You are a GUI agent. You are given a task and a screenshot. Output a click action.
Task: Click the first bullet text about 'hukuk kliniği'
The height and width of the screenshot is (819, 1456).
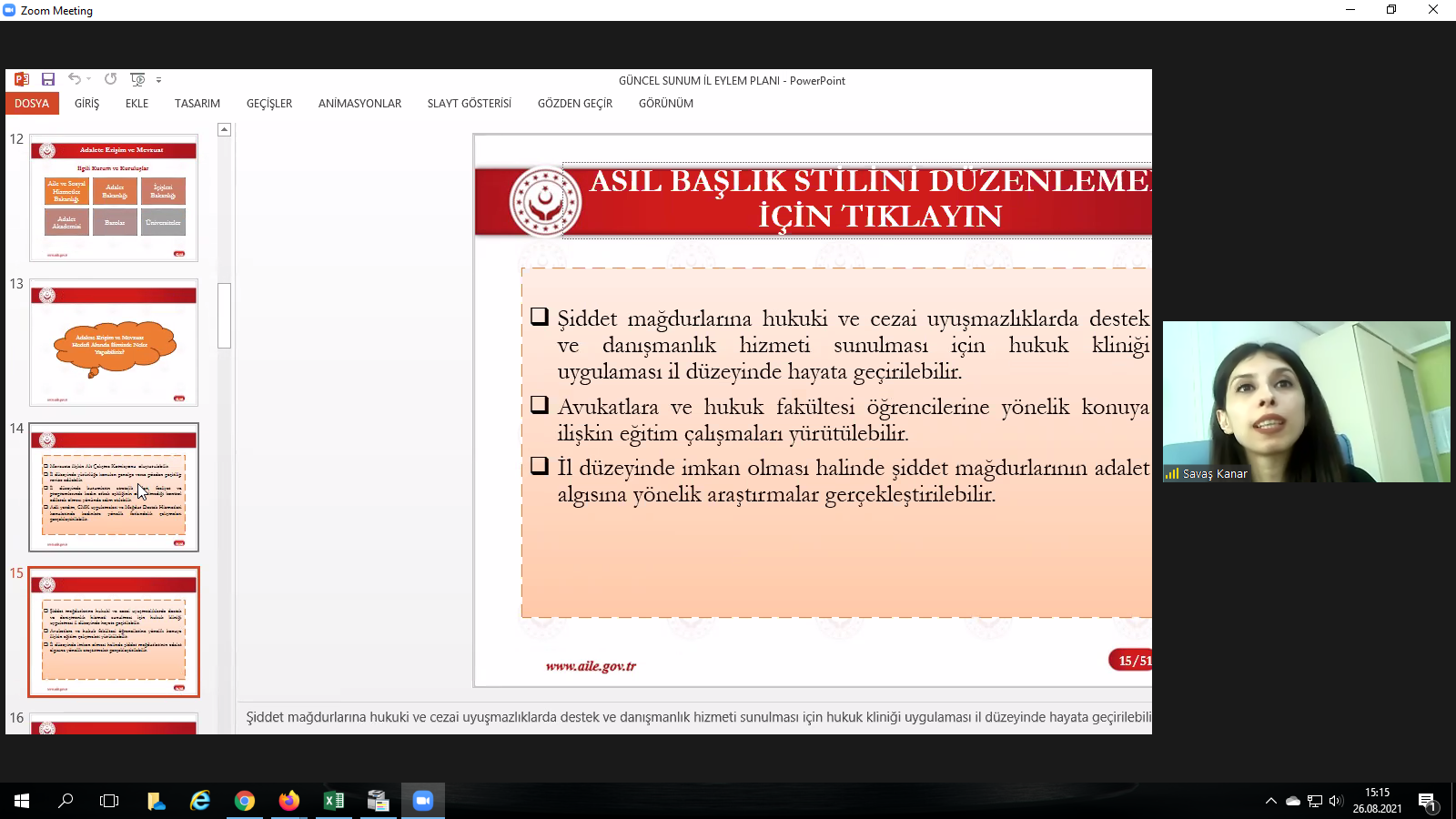click(x=853, y=345)
